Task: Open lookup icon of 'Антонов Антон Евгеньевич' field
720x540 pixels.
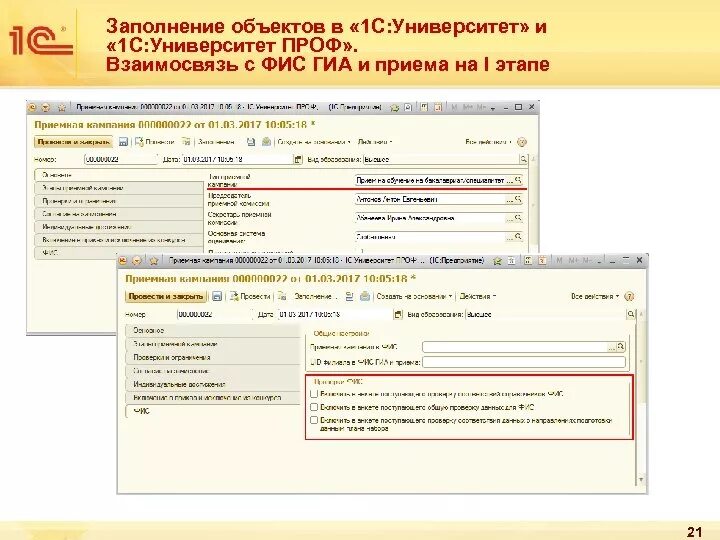Action: click(x=518, y=199)
